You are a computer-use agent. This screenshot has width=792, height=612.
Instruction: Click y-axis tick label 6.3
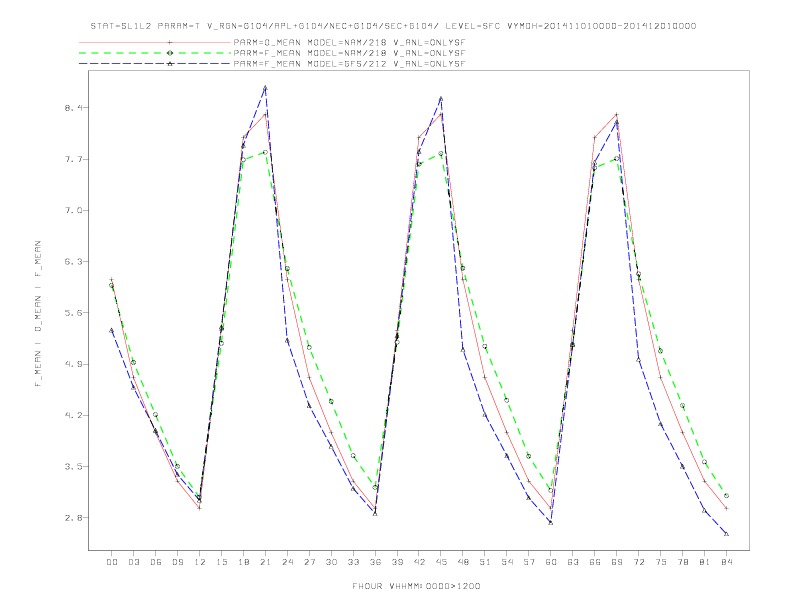[74, 262]
